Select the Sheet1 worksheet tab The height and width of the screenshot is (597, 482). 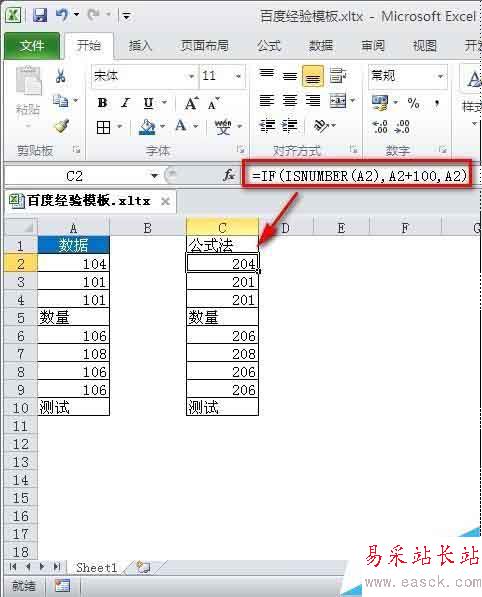click(x=96, y=567)
